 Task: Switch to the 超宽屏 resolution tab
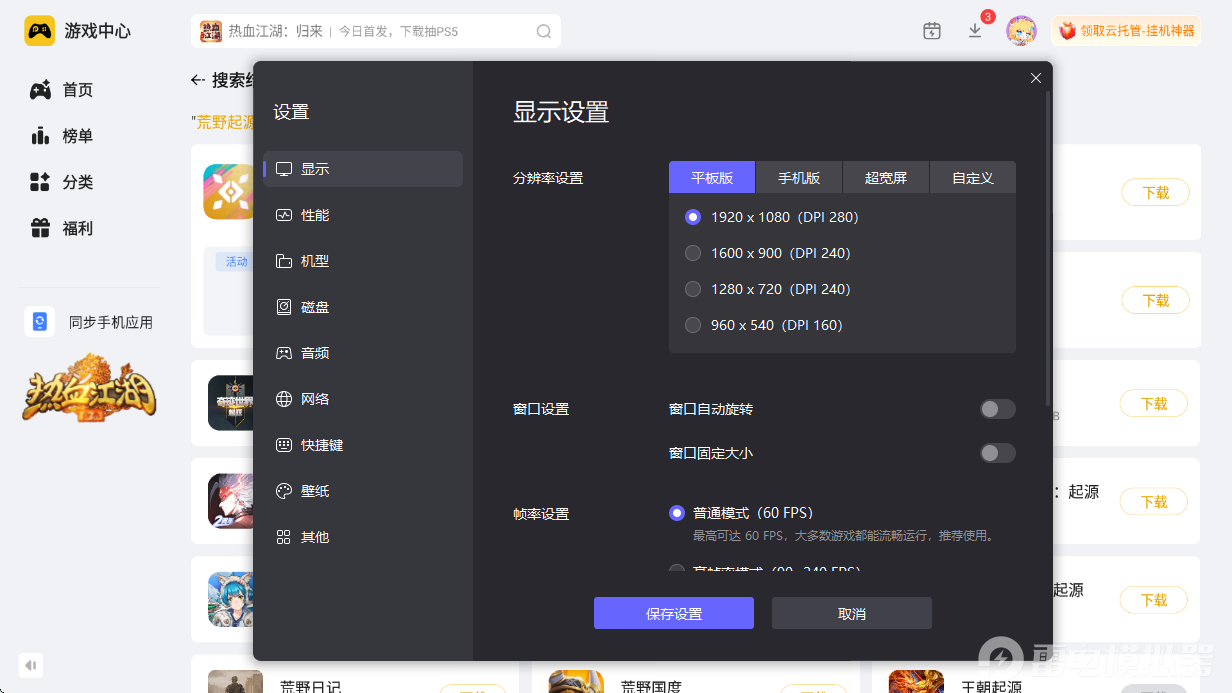coord(886,178)
